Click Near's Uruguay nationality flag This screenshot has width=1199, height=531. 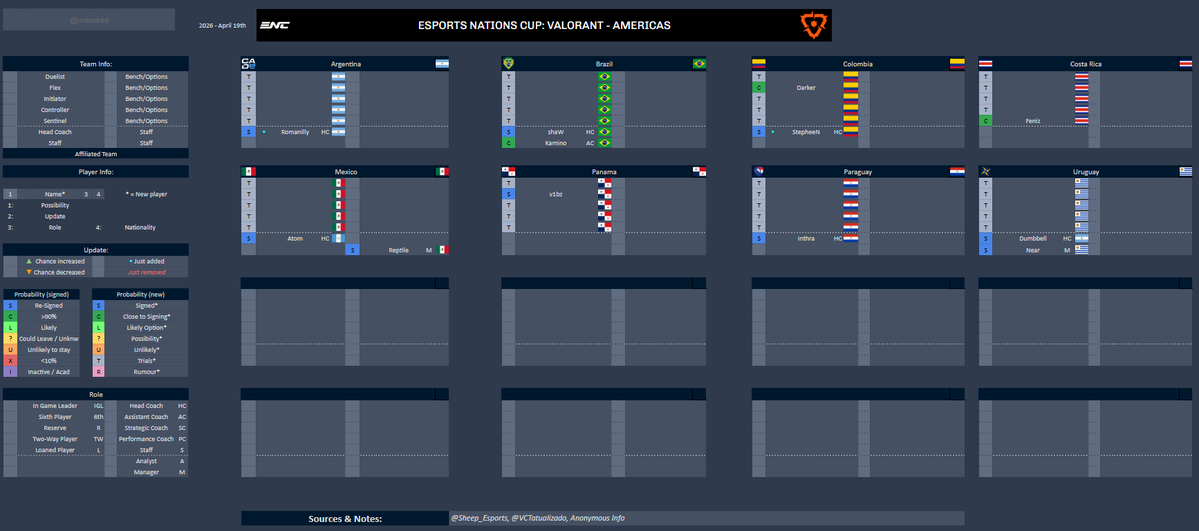pos(1081,250)
